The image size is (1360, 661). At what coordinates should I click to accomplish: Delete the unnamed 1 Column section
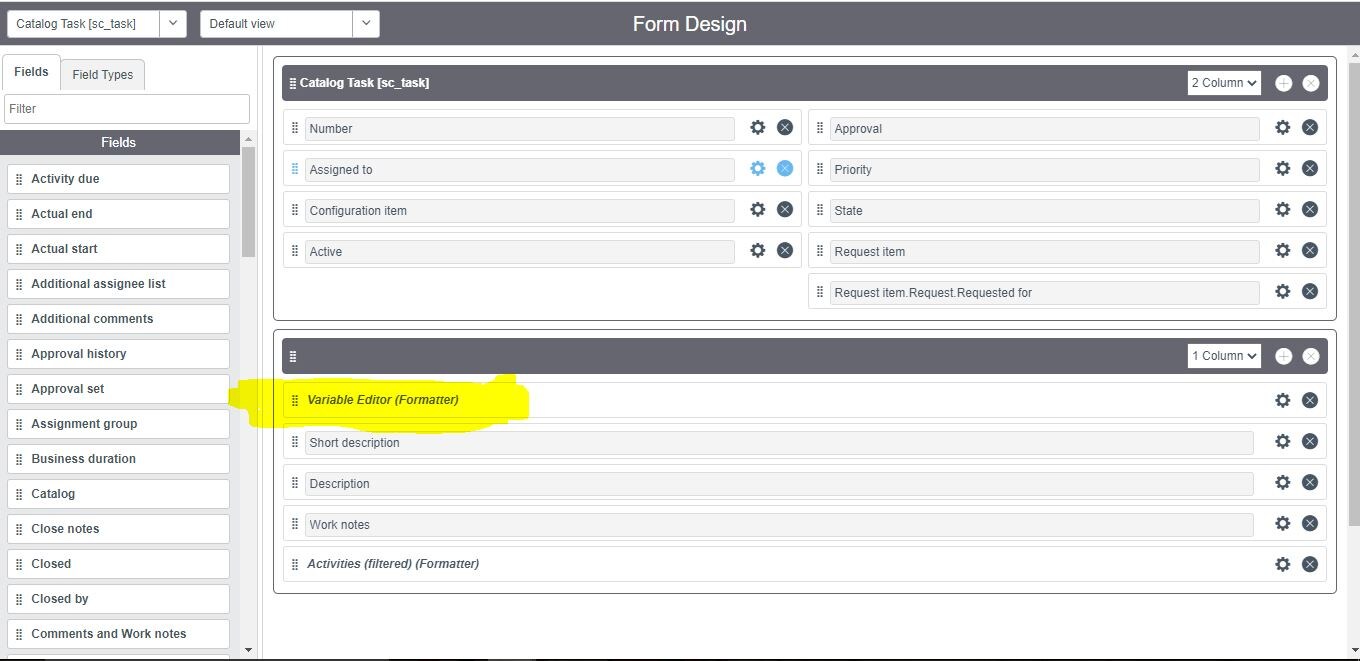tap(1311, 356)
